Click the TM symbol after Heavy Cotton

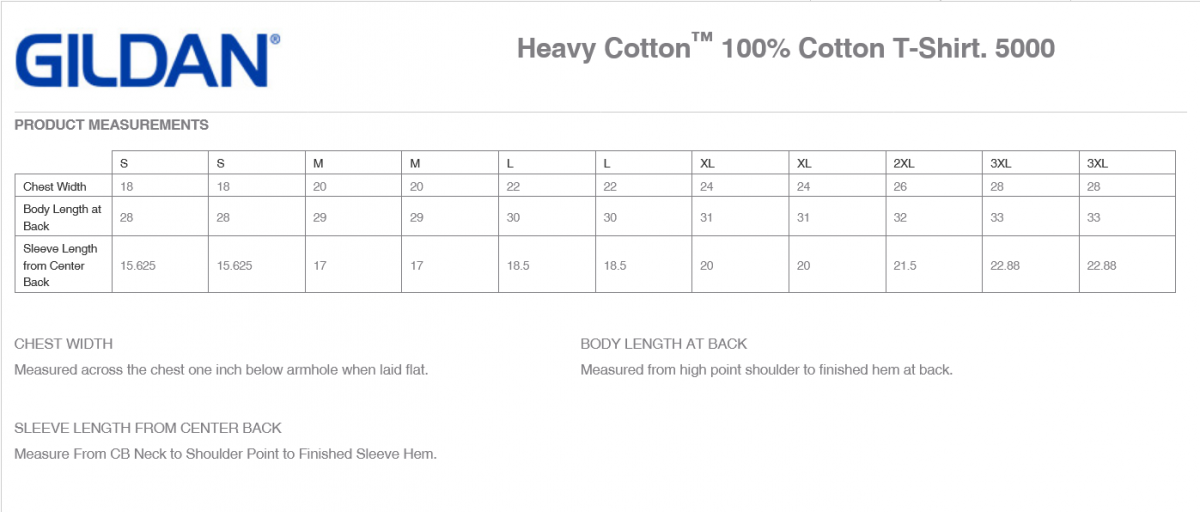pyautogui.click(x=704, y=38)
